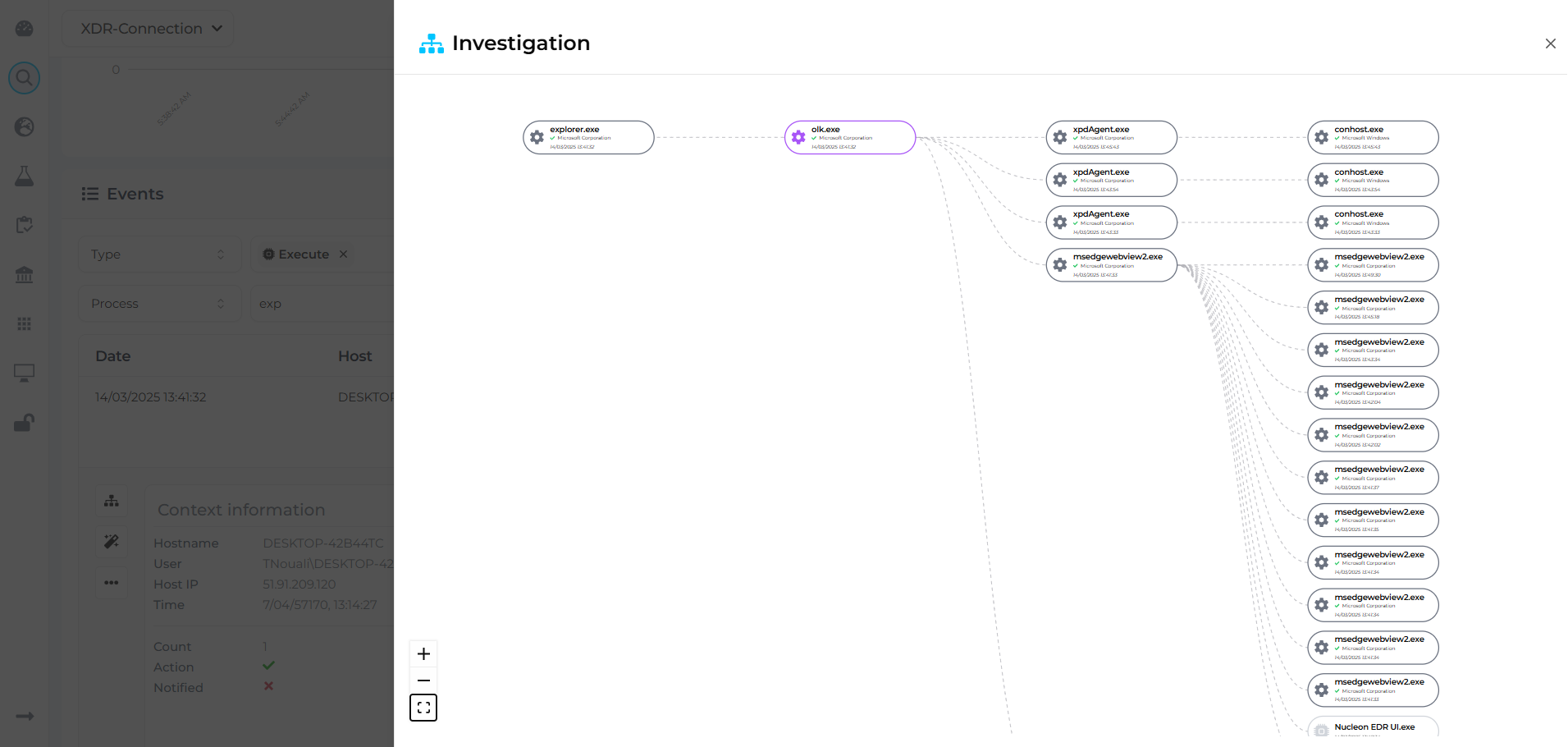
Task: Open the clipboard checklist sidebar icon
Action: (x=25, y=225)
